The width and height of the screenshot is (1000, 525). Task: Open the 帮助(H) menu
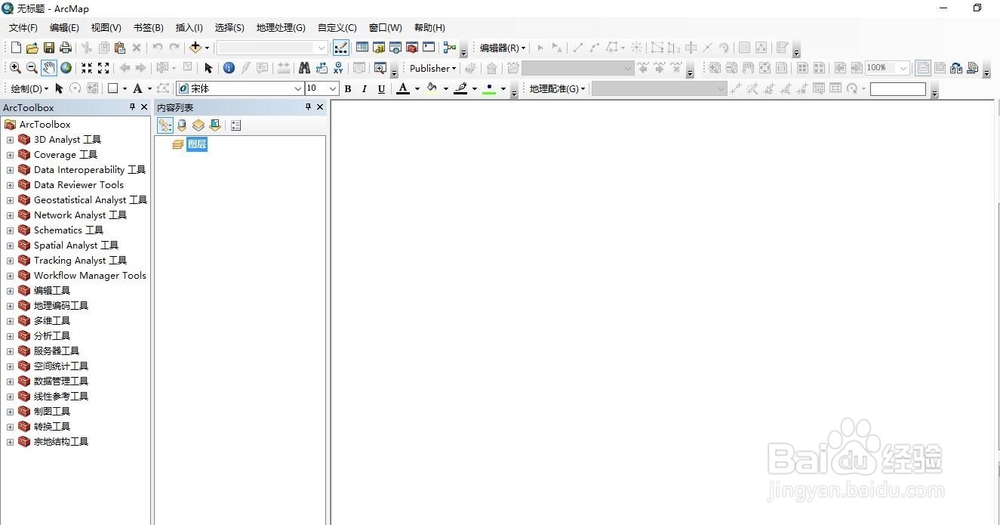429,27
